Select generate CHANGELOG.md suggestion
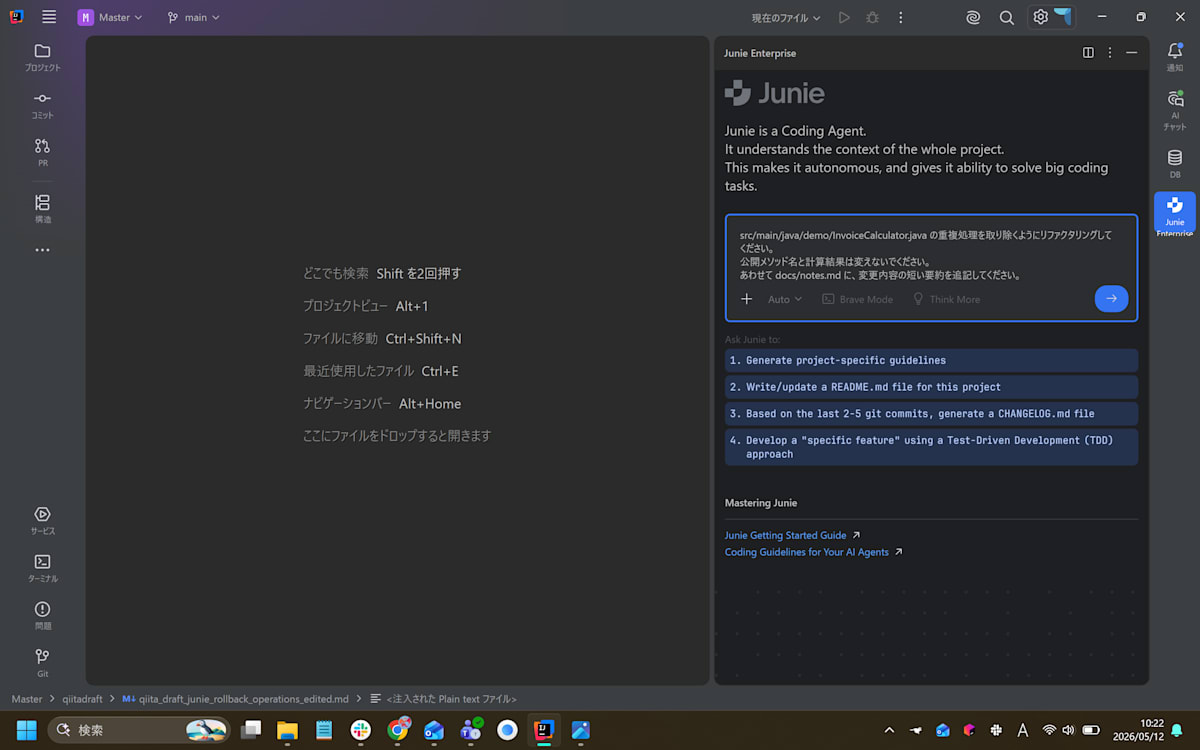The image size is (1200, 750). tap(931, 413)
